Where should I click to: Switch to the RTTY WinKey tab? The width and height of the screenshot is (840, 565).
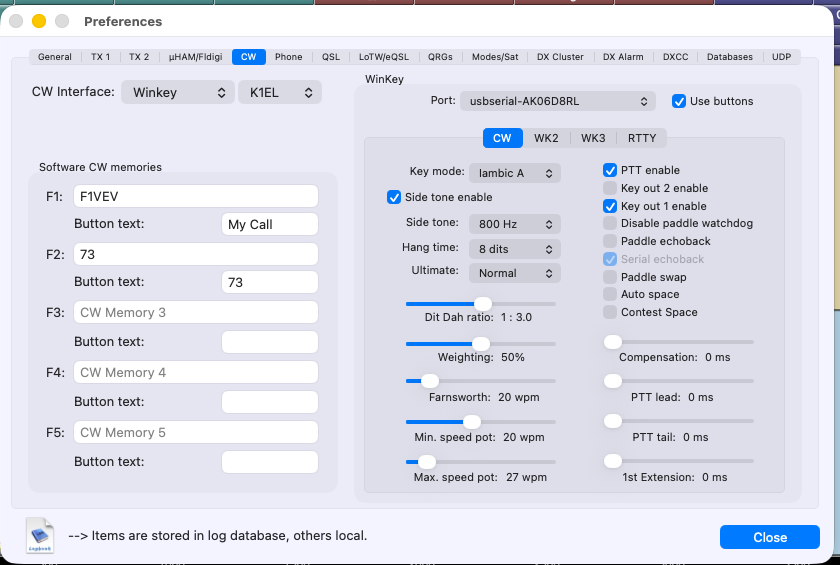point(642,138)
